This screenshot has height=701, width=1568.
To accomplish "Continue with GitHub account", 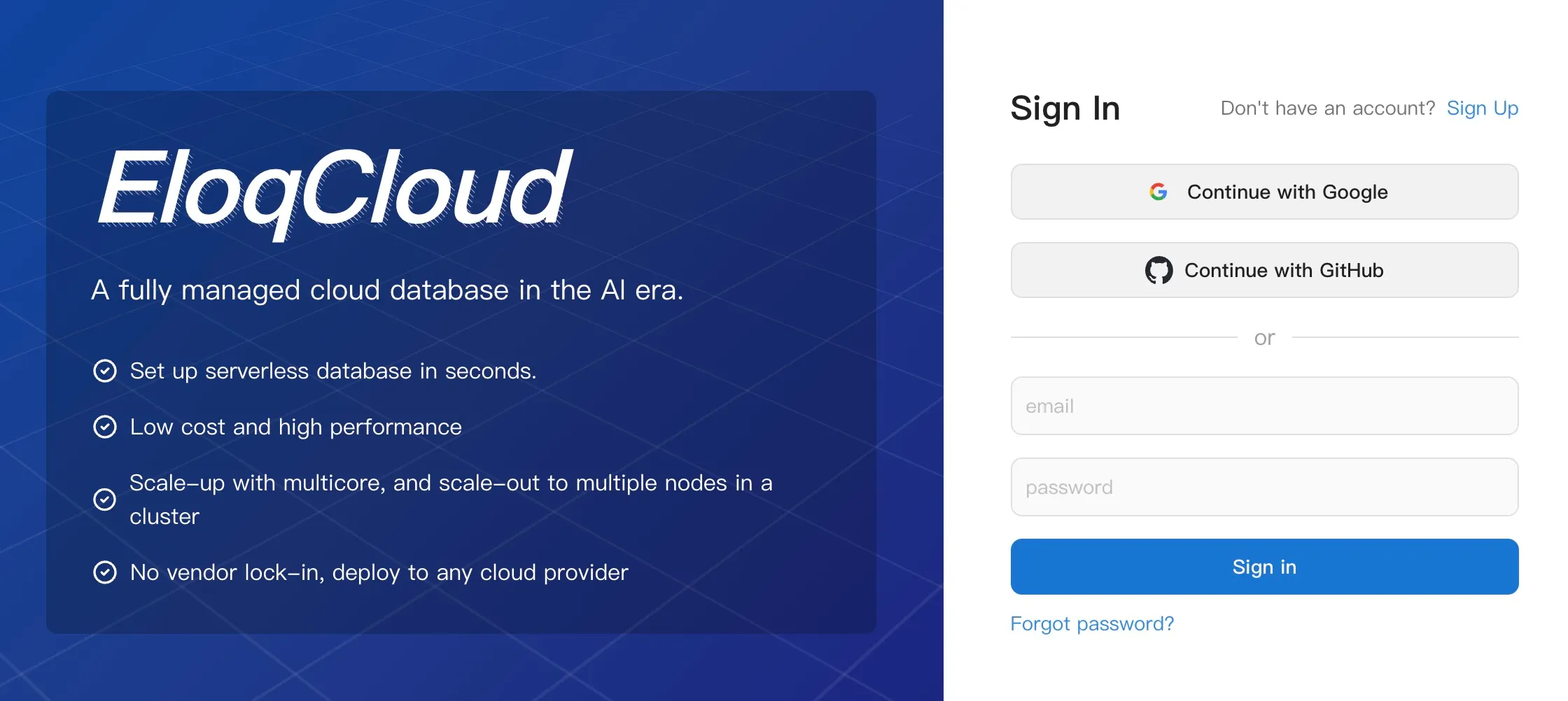I will (1264, 270).
